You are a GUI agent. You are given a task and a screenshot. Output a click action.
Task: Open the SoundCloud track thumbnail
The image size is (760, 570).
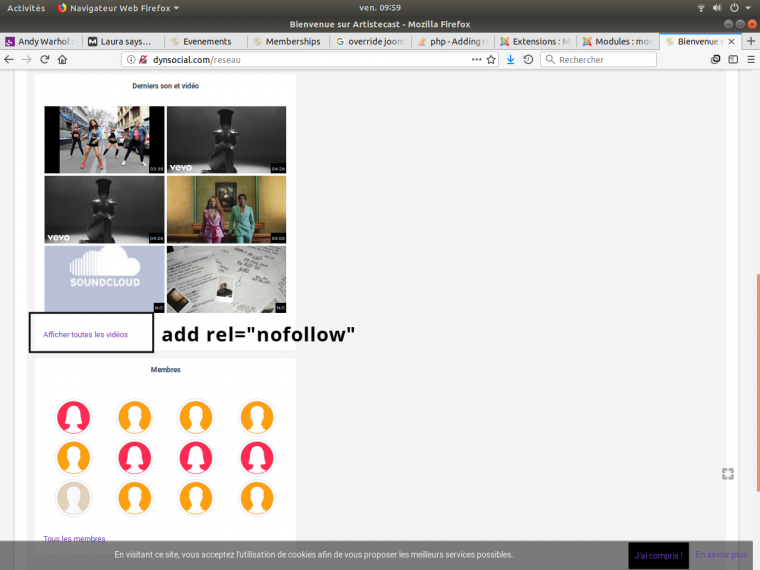click(x=104, y=279)
